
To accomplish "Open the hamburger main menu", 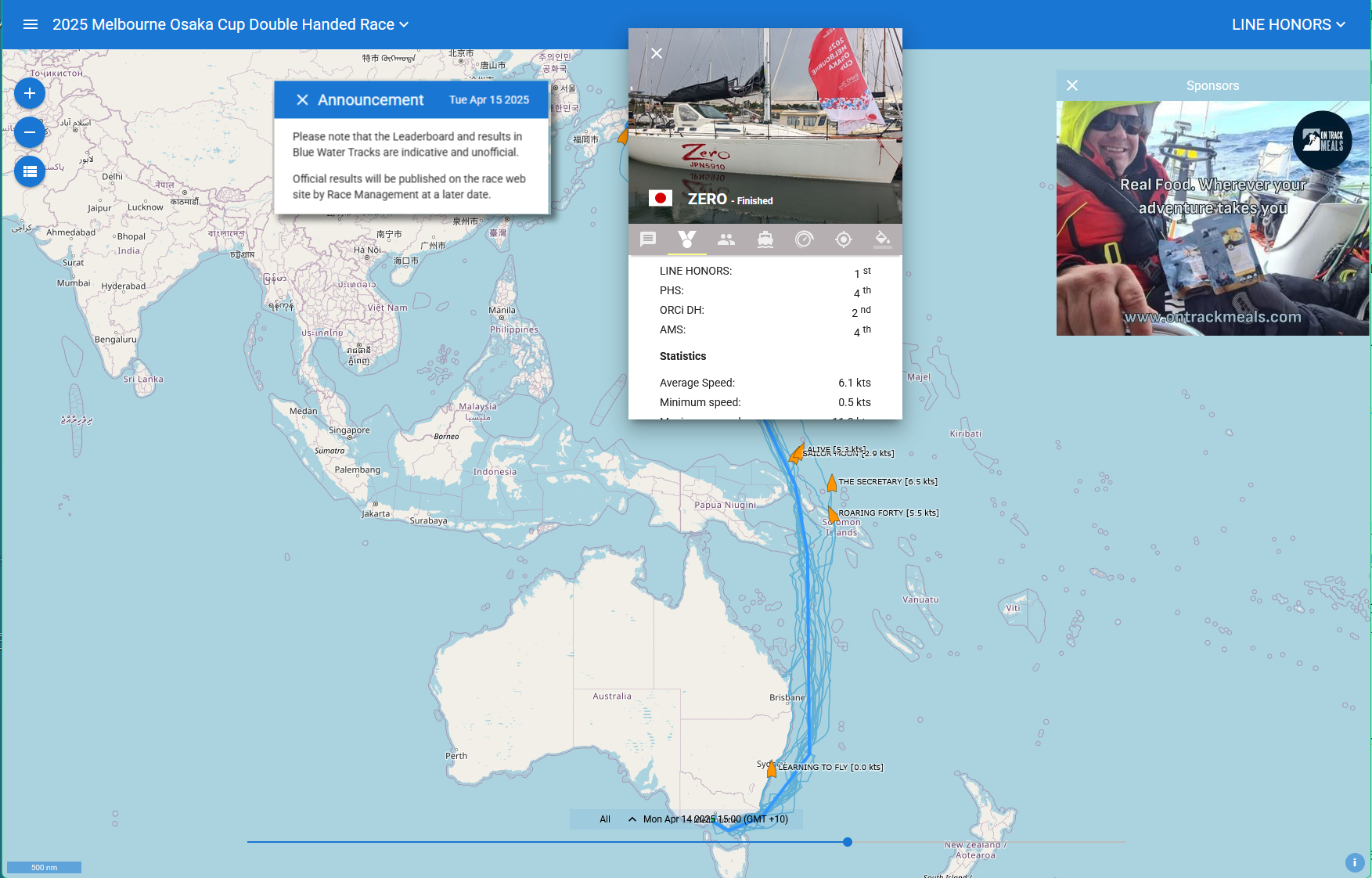I will click(x=31, y=24).
